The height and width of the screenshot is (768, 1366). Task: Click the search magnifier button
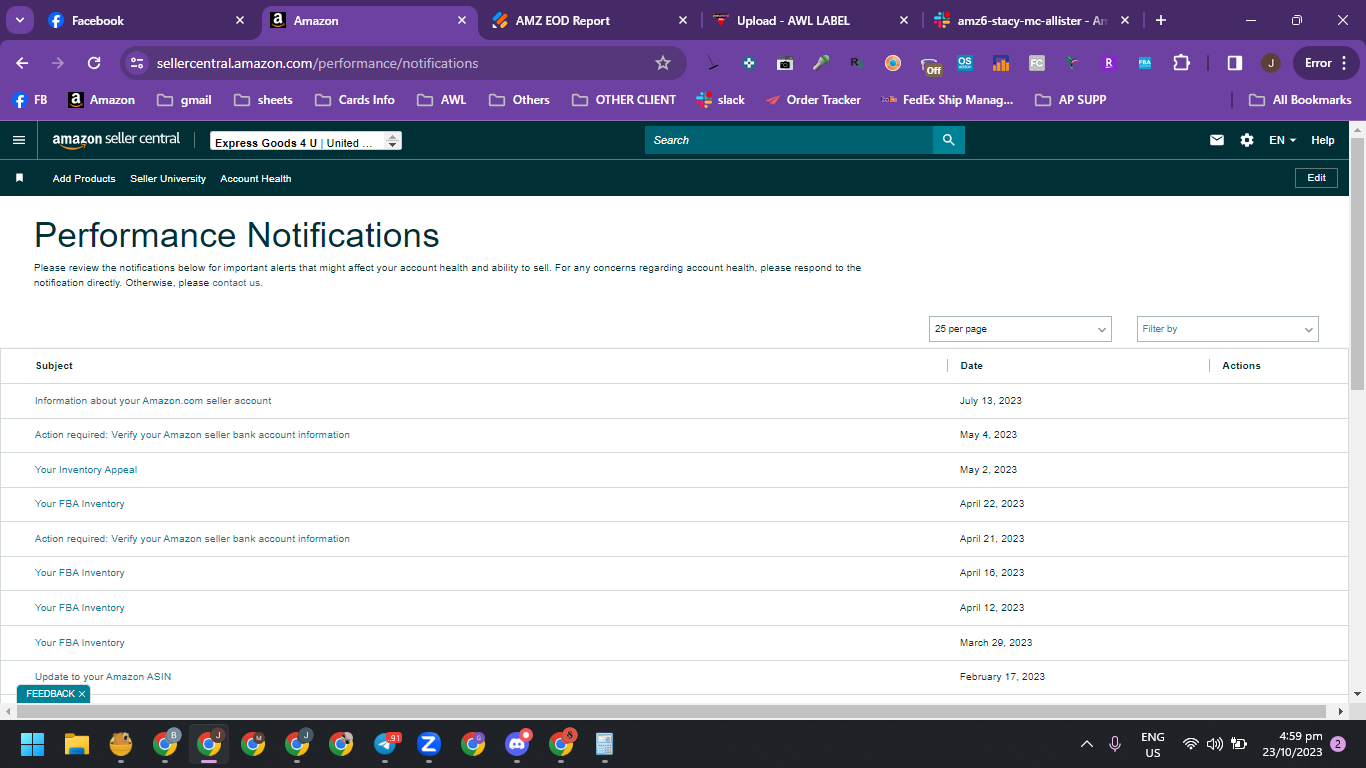pyautogui.click(x=949, y=140)
